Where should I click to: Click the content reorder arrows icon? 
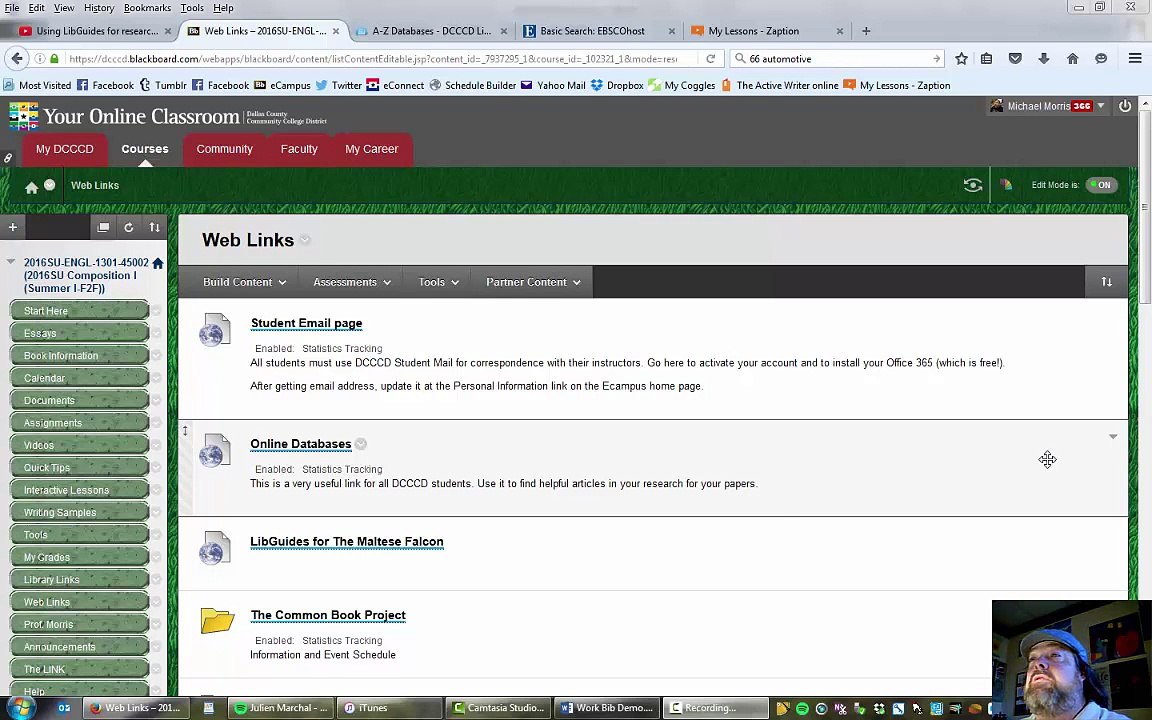(1106, 281)
